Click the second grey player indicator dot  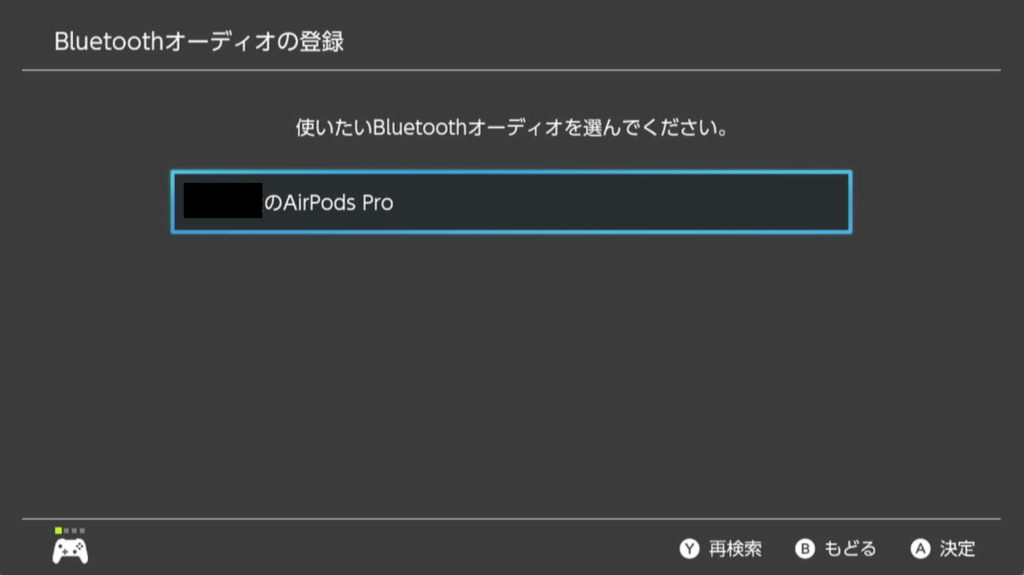point(67,531)
